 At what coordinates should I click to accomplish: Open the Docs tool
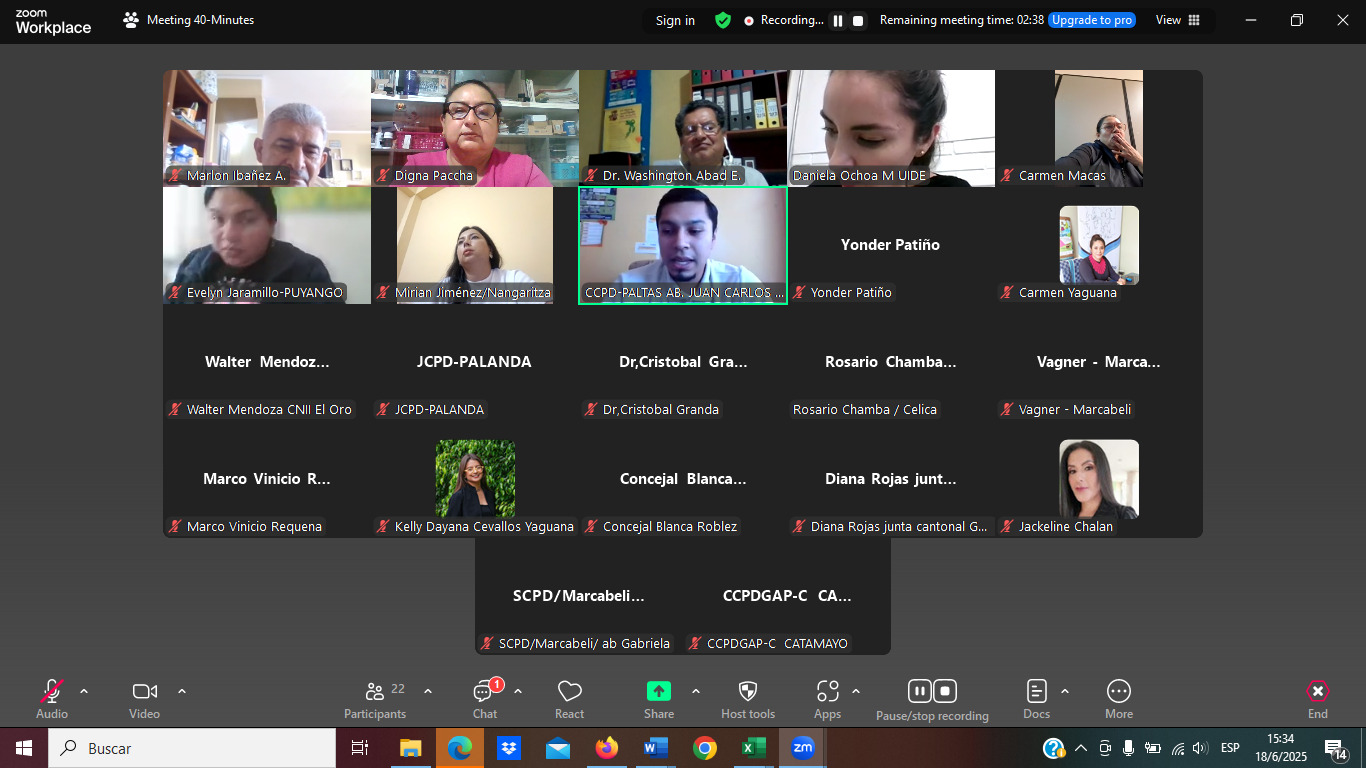tap(1037, 698)
